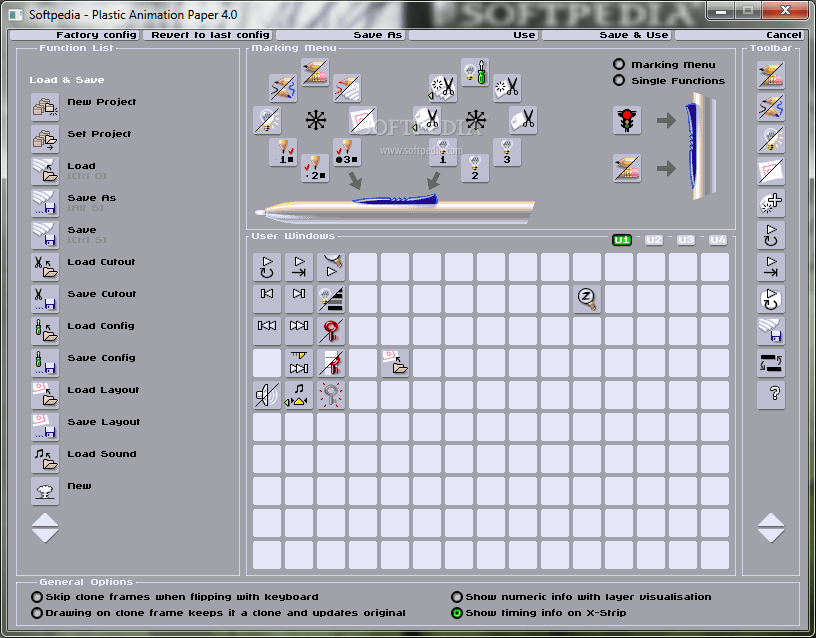This screenshot has width=816, height=638.
Task: Switch to the U1 user window tab
Action: [622, 240]
